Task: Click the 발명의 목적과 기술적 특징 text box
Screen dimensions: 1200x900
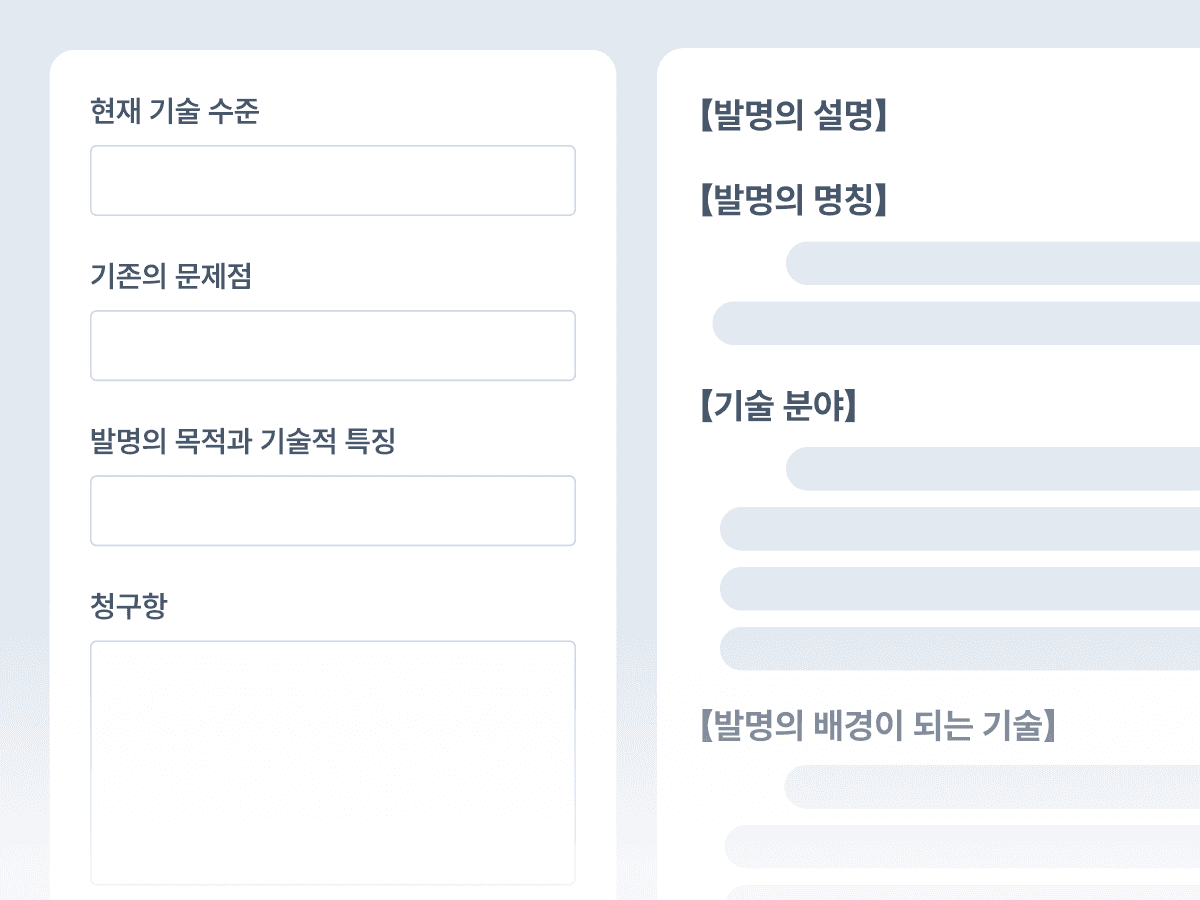Action: pyautogui.click(x=332, y=510)
